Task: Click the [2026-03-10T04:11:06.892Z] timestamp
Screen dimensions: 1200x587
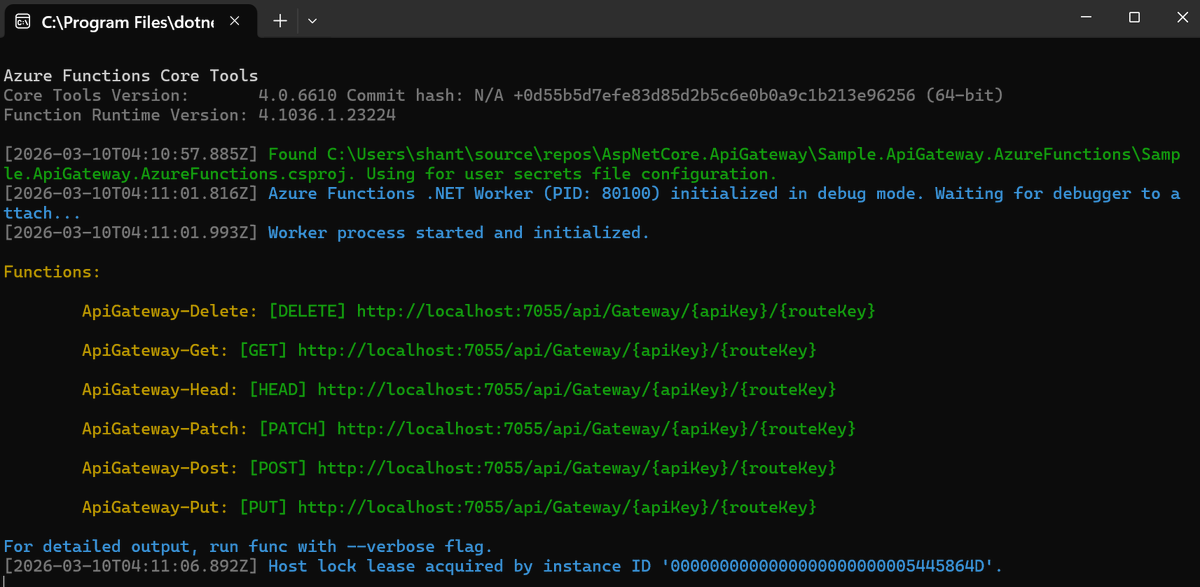Action: 131,566
